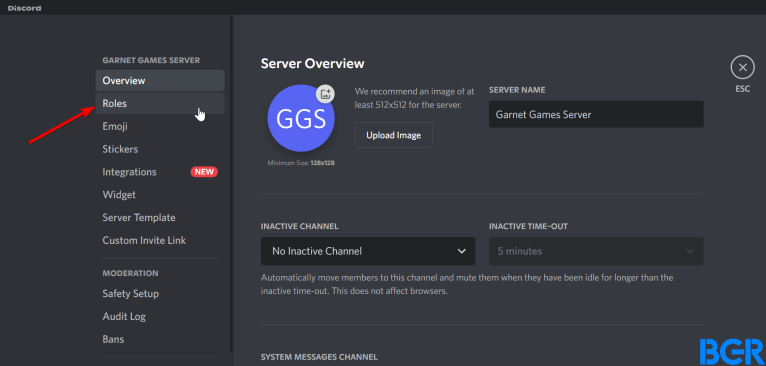Open Custom Invite Link settings
The image size is (766, 366).
(160, 240)
